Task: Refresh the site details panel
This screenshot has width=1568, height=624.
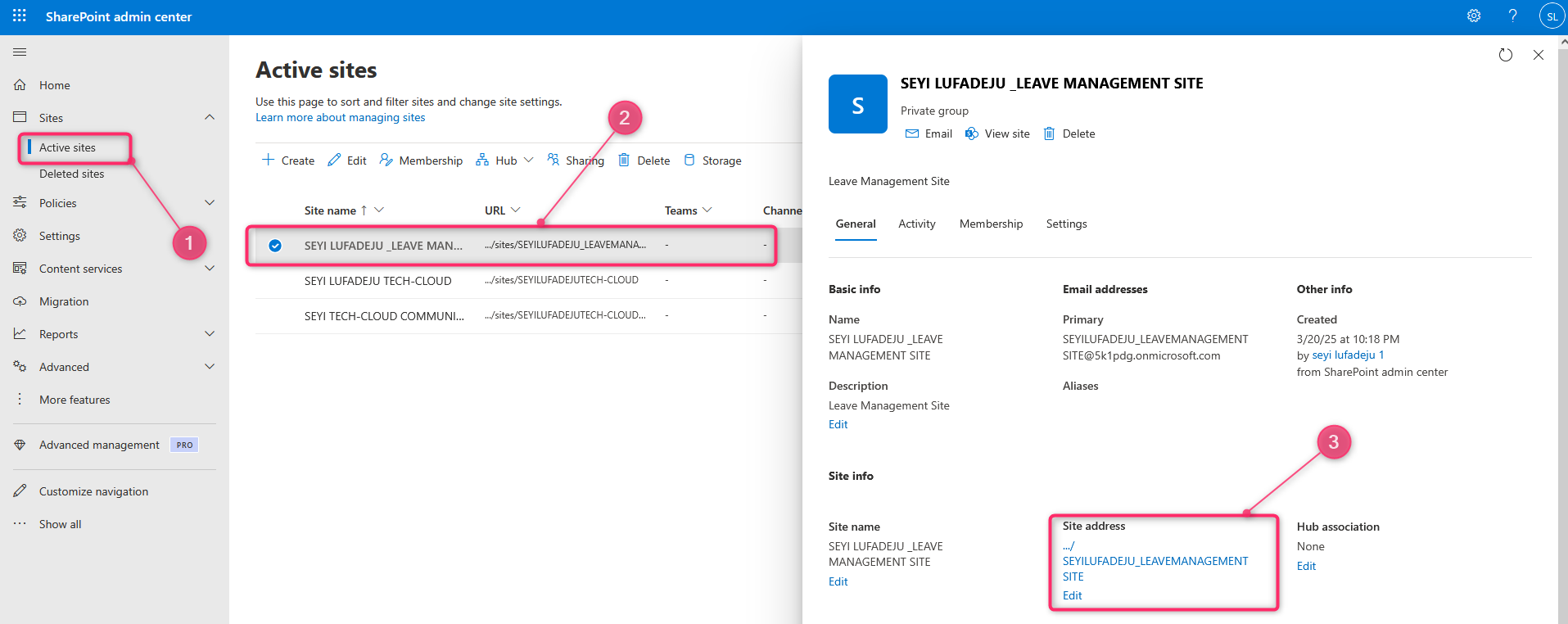Action: point(1505,55)
